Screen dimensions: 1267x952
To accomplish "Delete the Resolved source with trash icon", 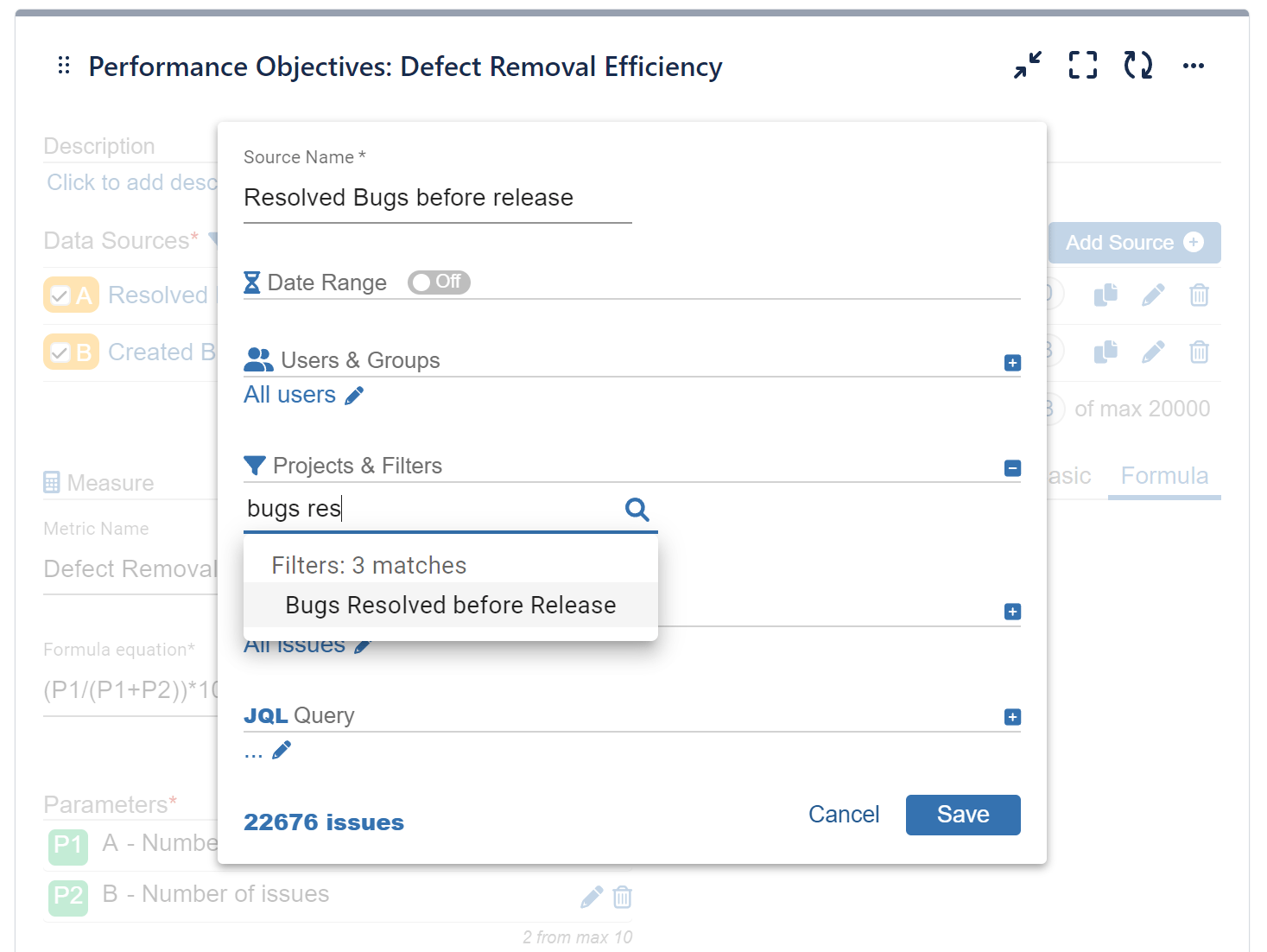I will coord(1199,295).
